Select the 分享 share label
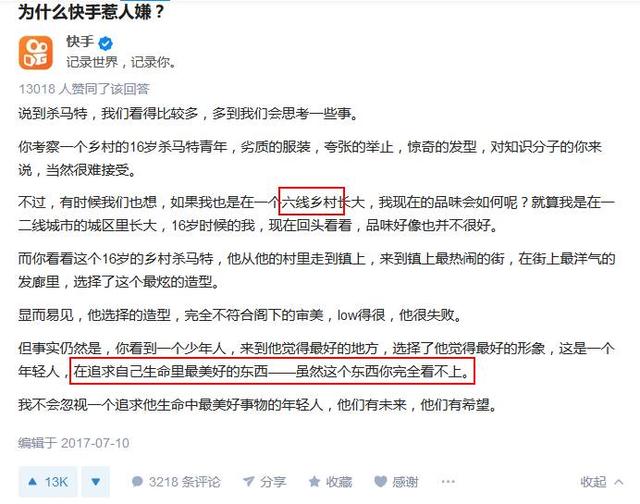 273,482
